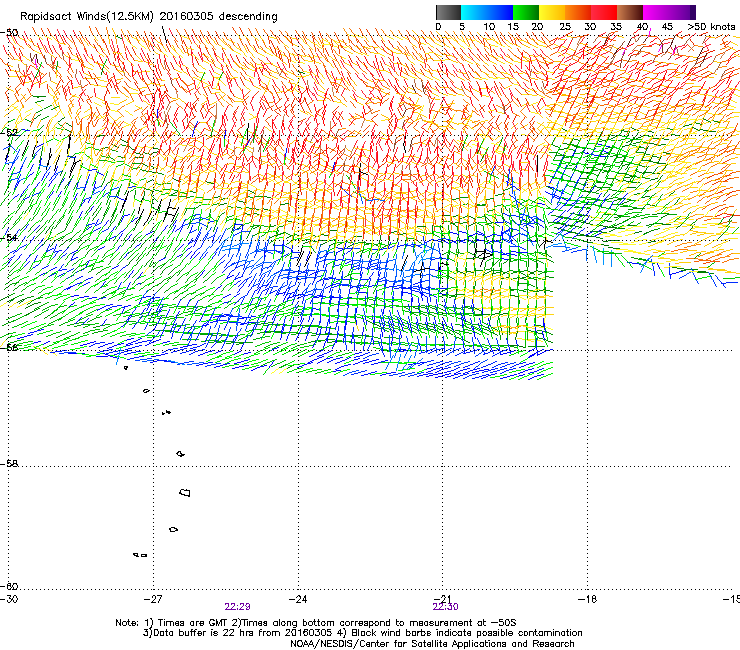This screenshot has height=650, width=740.
Task: Click the latitude label -60
Action: pos(9,587)
